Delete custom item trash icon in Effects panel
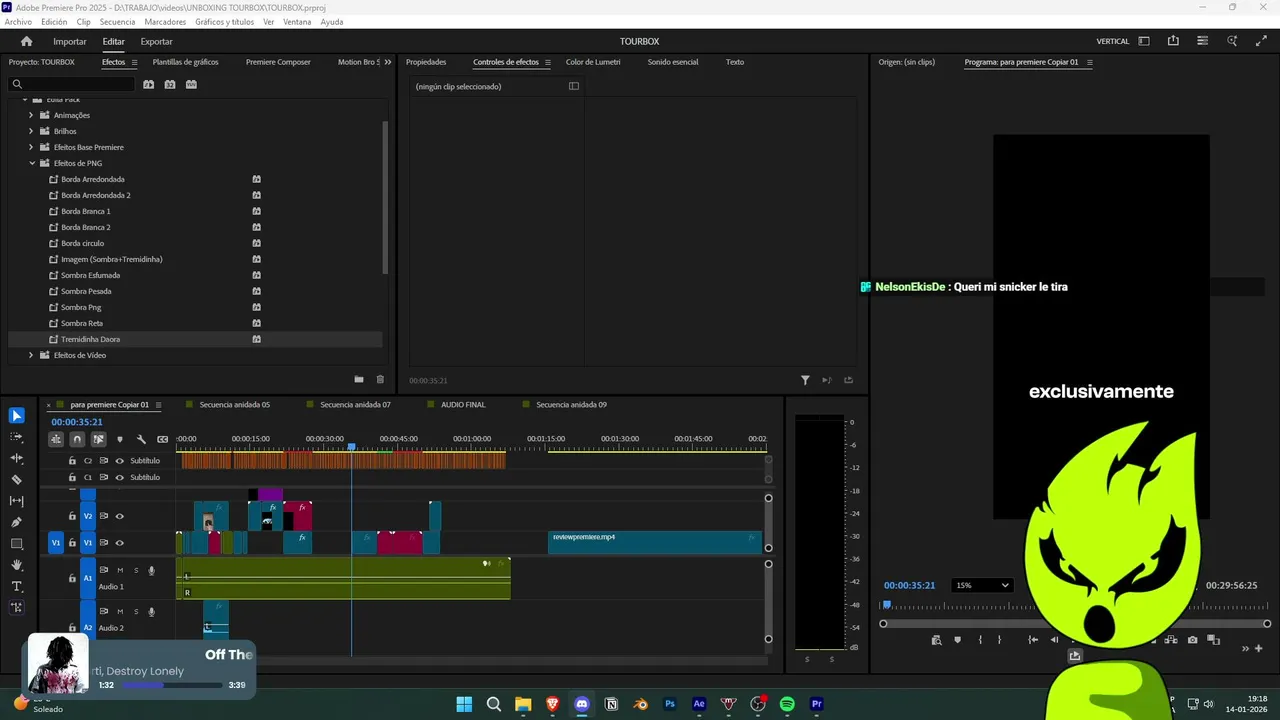The width and height of the screenshot is (1280, 720). [380, 380]
